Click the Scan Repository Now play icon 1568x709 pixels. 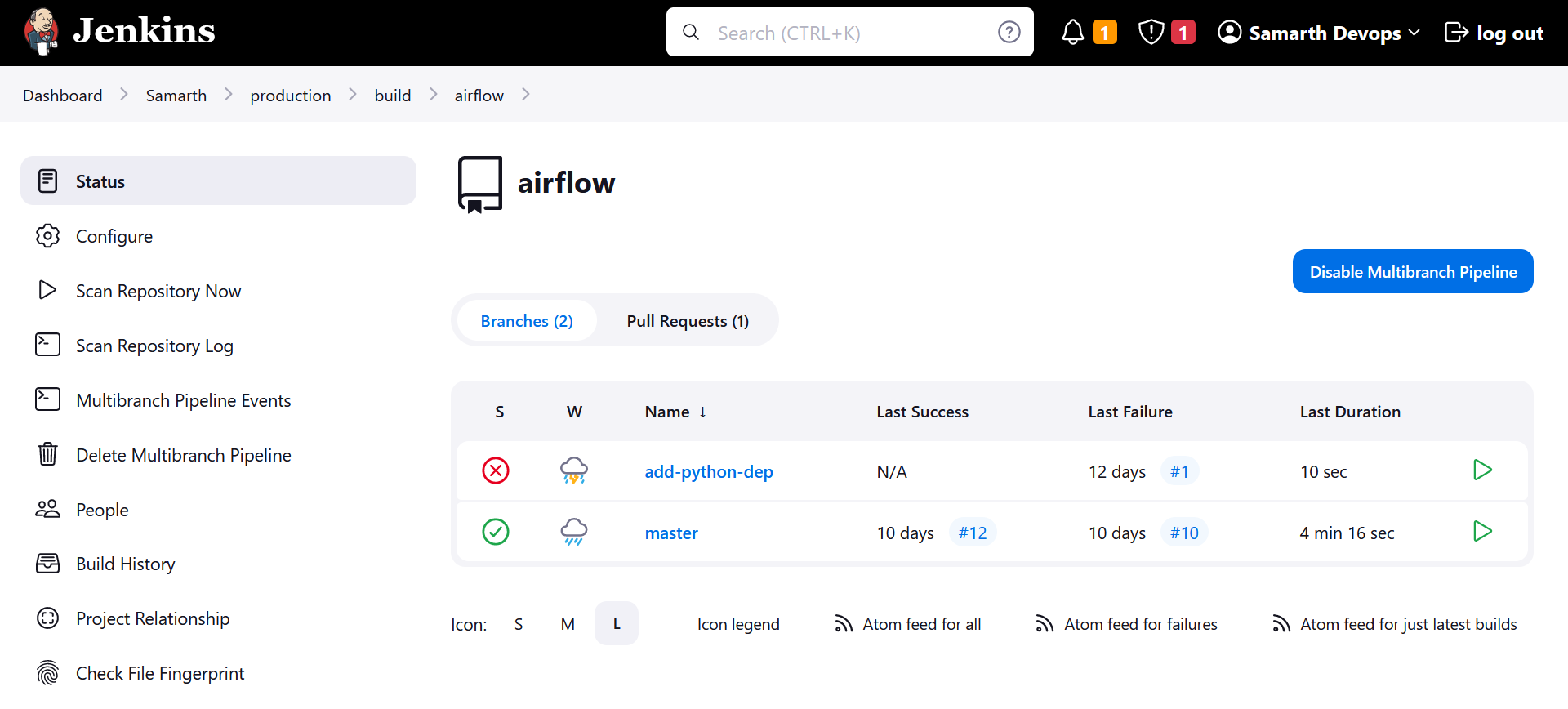[x=48, y=290]
